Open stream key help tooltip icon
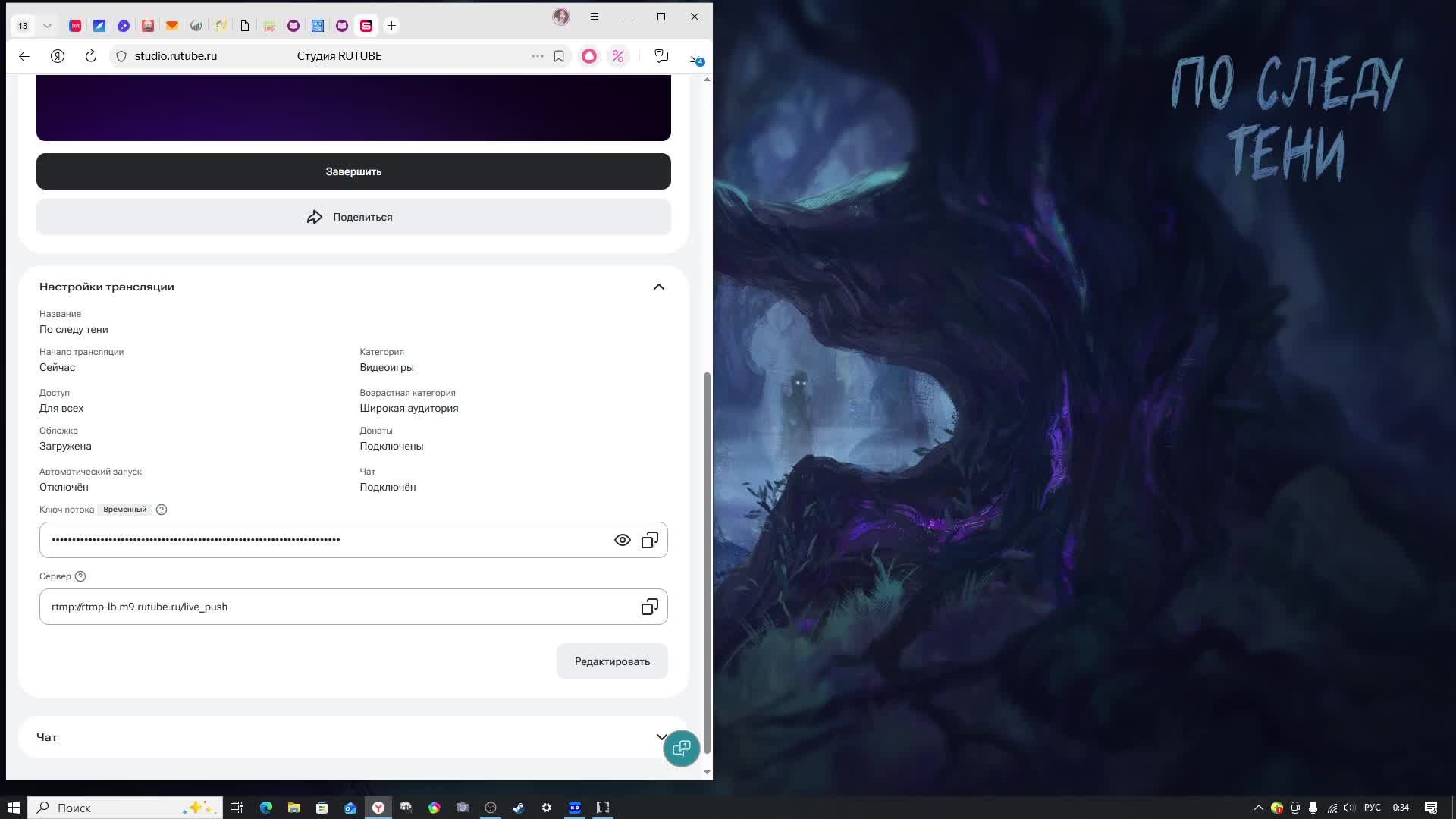The width and height of the screenshot is (1456, 819). [162, 510]
